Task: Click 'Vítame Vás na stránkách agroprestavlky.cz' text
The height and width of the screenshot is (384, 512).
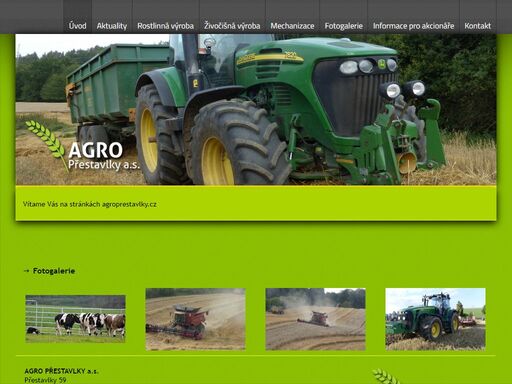Action: pos(90,204)
